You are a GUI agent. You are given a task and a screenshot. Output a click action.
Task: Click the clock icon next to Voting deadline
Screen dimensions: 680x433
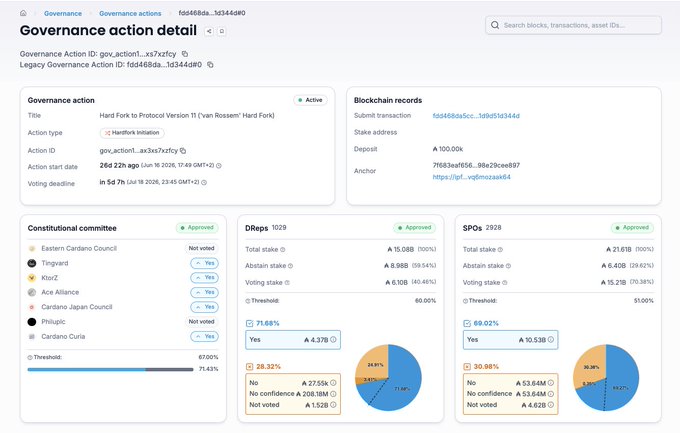204,183
